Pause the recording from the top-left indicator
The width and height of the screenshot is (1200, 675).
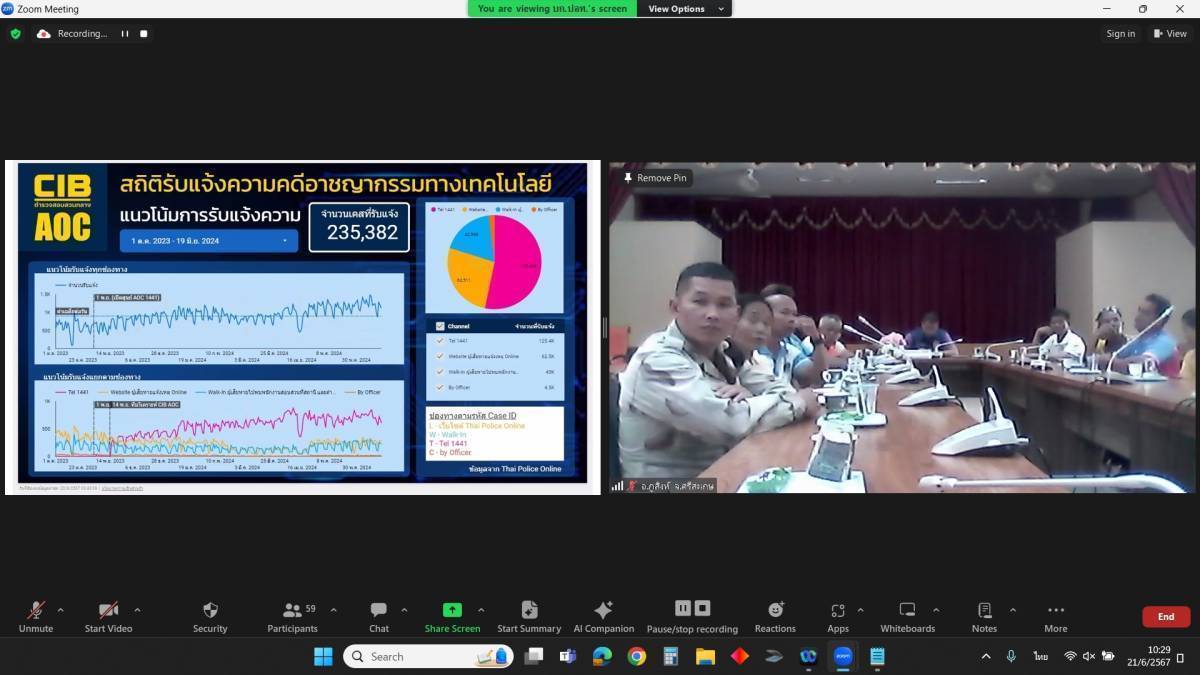pyautogui.click(x=125, y=34)
